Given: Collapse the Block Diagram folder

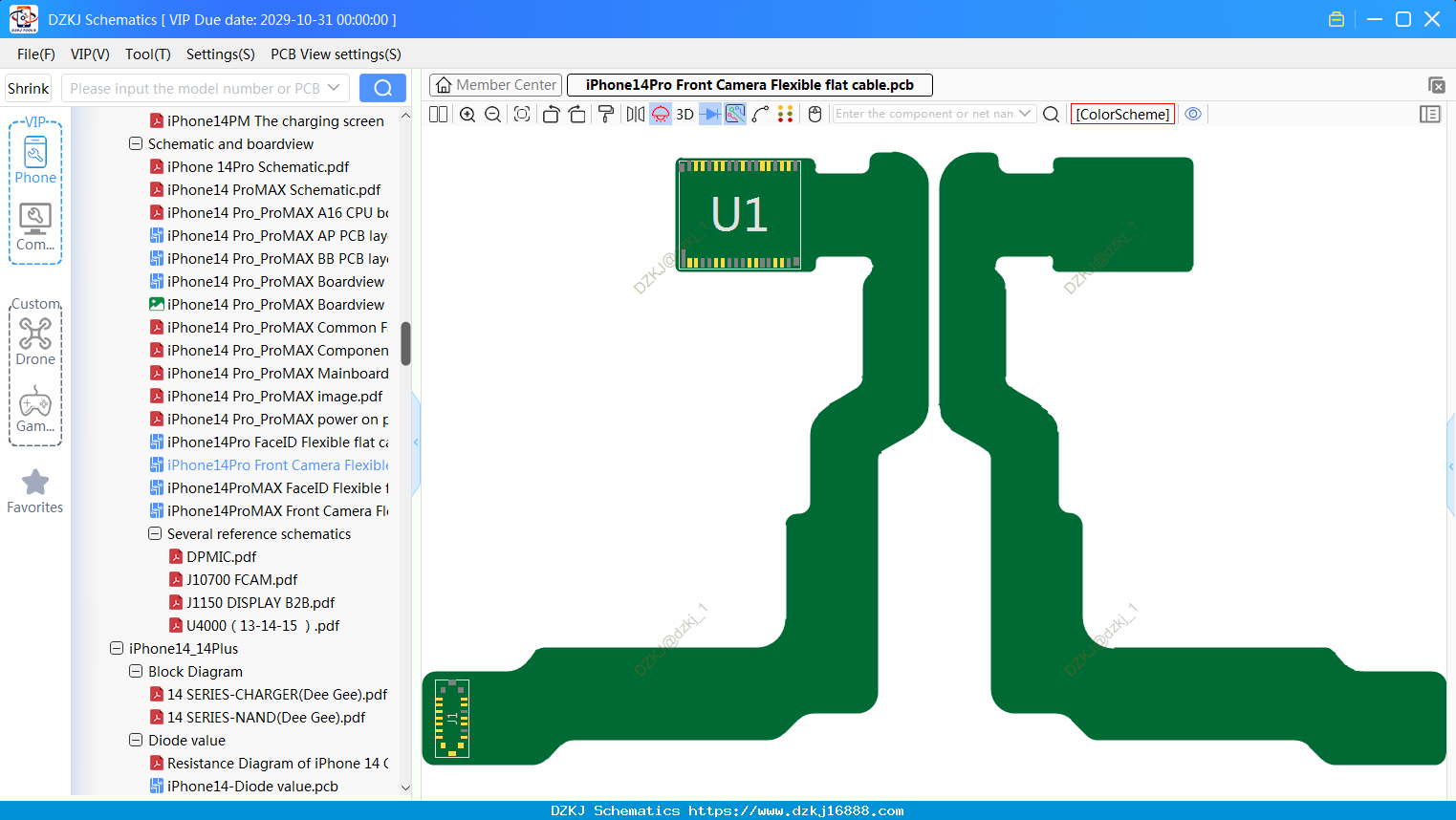Looking at the screenshot, I should [x=136, y=672].
